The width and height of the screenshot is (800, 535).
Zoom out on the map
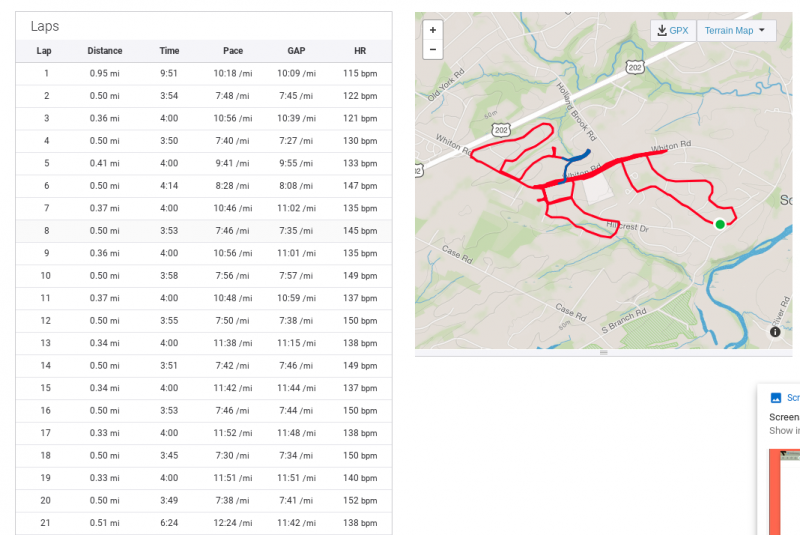(433, 49)
